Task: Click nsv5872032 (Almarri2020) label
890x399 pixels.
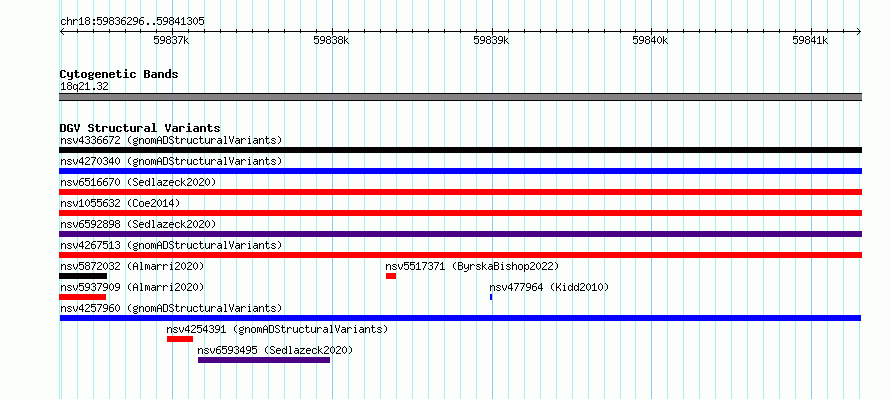Action: point(132,266)
